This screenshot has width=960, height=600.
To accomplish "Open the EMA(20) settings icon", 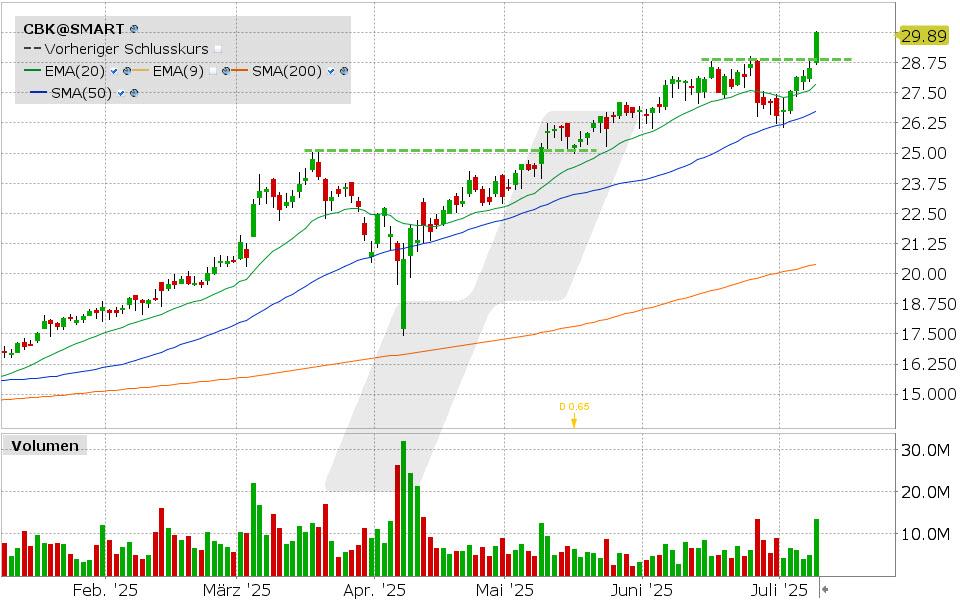I will click(127, 71).
